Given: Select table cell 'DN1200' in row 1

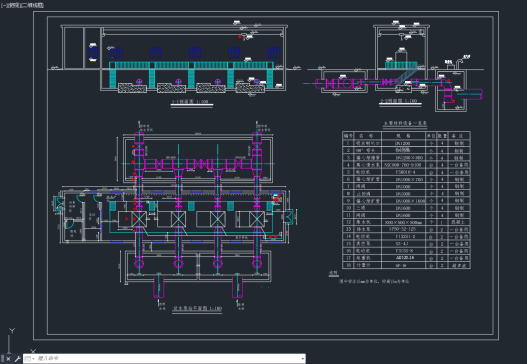Looking at the screenshot, I should coord(403,143).
